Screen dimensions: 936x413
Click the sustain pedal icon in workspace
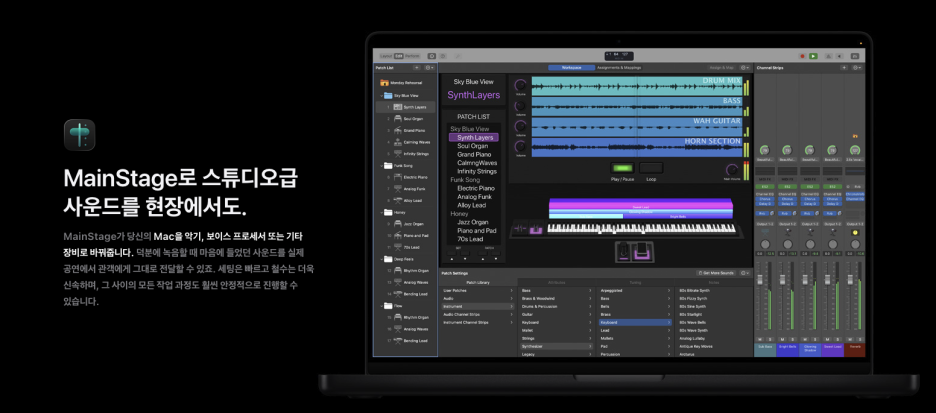[x=624, y=251]
